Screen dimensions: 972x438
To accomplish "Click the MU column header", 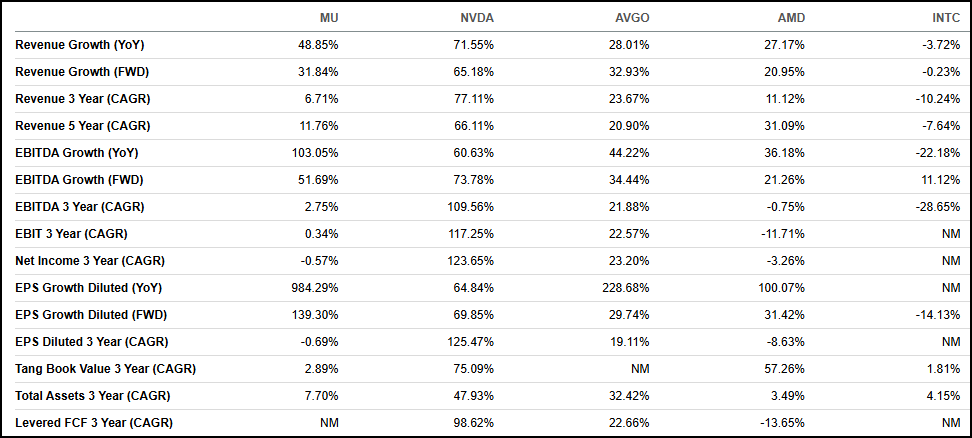I will 328,18.
